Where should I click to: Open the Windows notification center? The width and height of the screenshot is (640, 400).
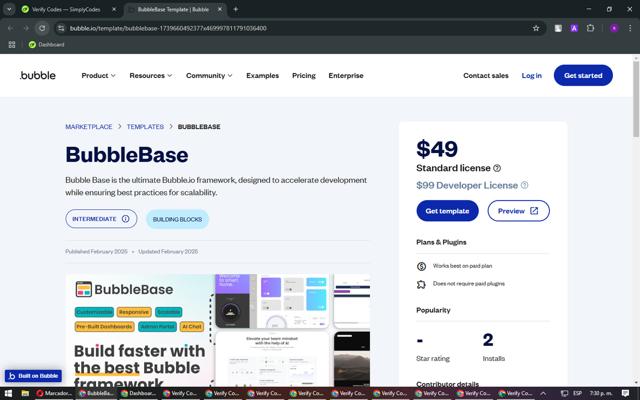tap(625, 393)
